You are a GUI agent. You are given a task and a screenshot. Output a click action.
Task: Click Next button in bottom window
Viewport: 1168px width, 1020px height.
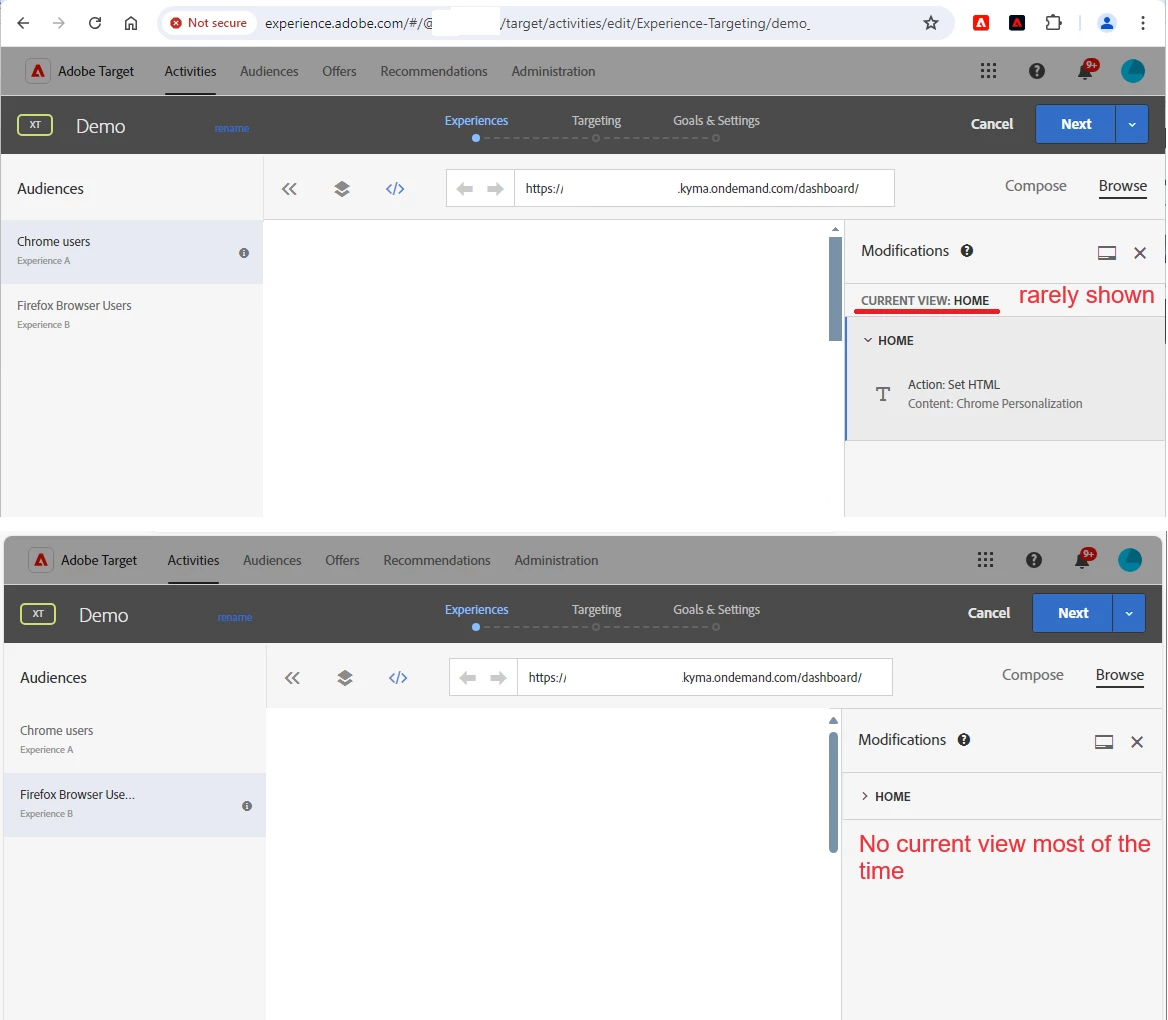tap(1073, 612)
